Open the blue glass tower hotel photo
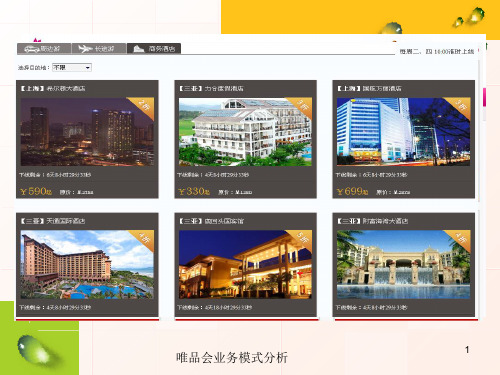Viewport: 500px width, 375px height. (x=403, y=132)
